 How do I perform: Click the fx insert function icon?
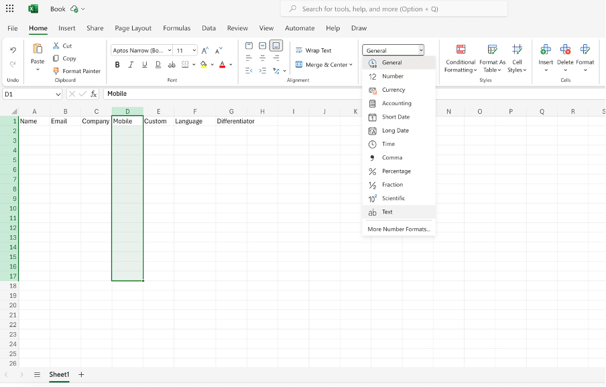pyautogui.click(x=94, y=94)
